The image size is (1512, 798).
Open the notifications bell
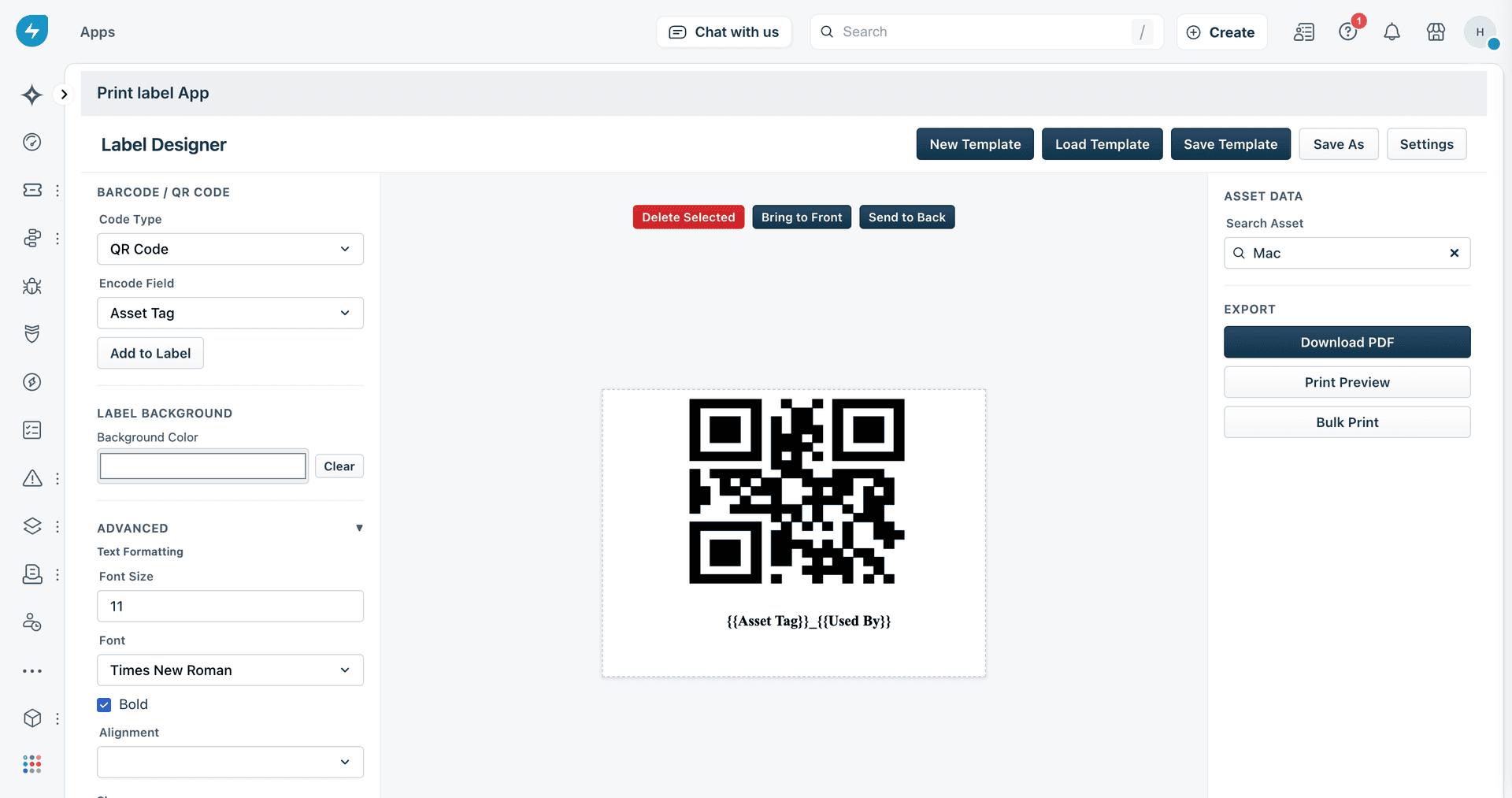click(1392, 32)
